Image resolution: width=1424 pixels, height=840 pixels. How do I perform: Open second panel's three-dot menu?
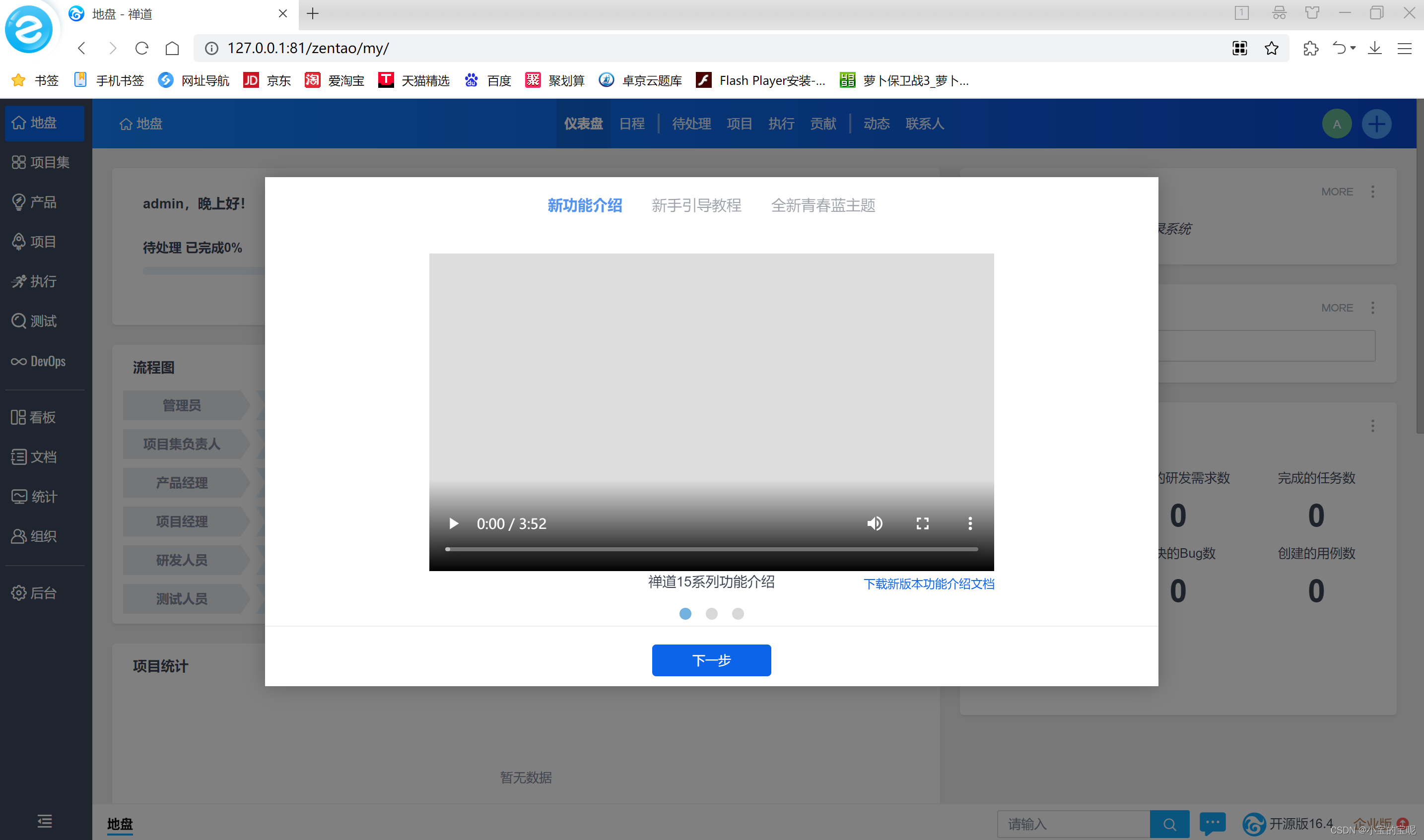click(x=1372, y=308)
